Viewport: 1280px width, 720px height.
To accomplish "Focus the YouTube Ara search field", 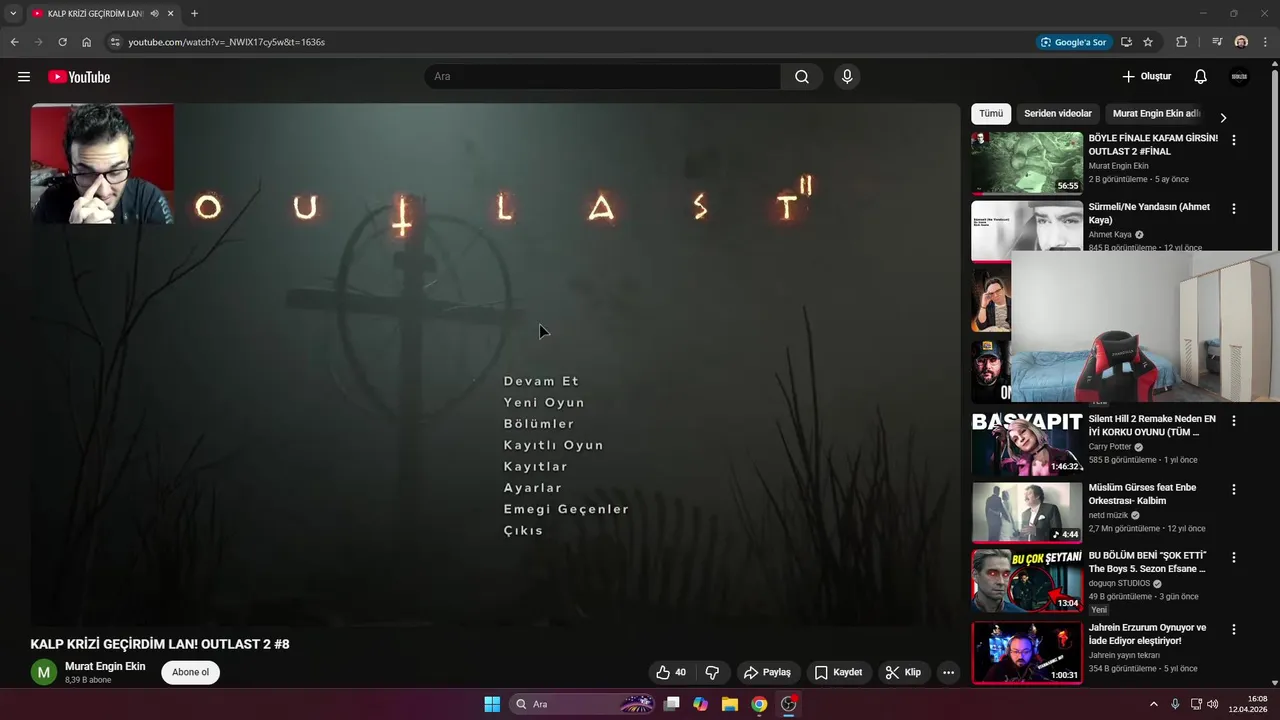I will 603,77.
